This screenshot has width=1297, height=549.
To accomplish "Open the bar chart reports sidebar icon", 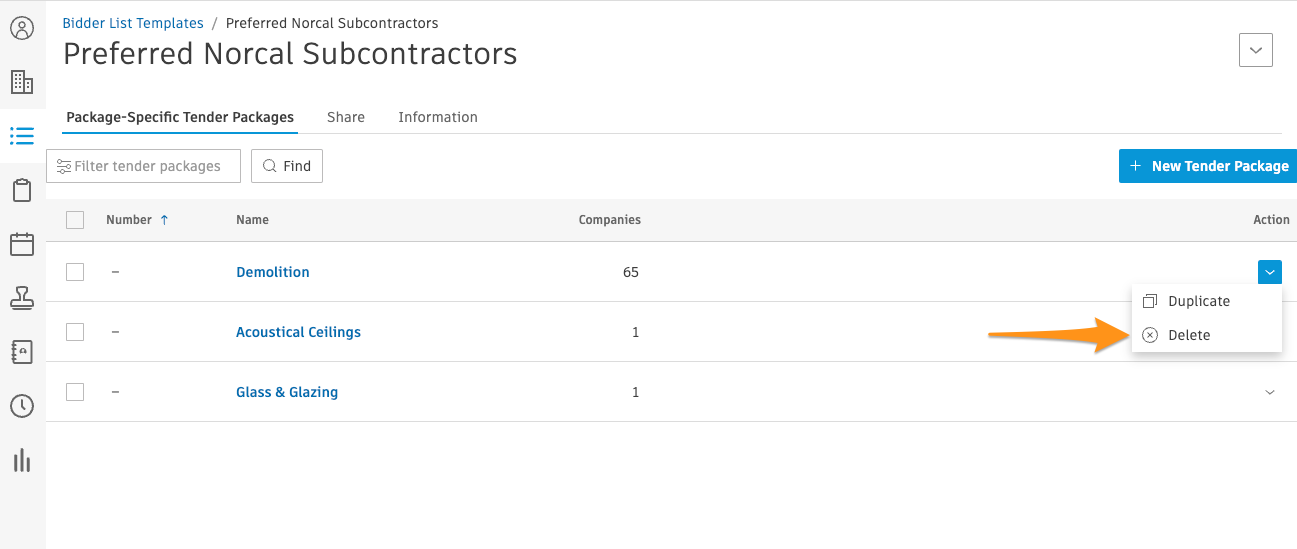I will coord(22,460).
